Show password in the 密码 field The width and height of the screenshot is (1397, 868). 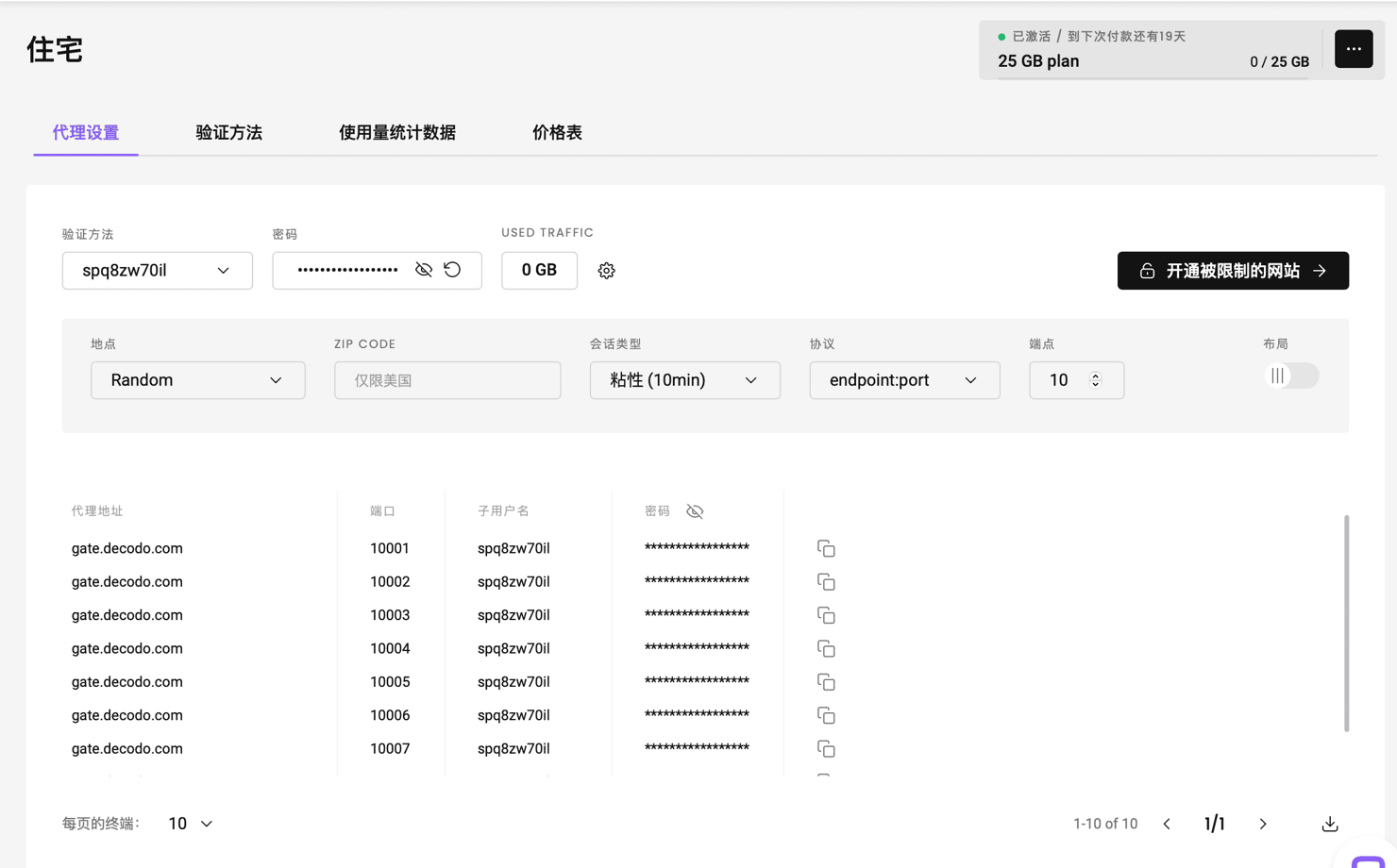pos(424,270)
